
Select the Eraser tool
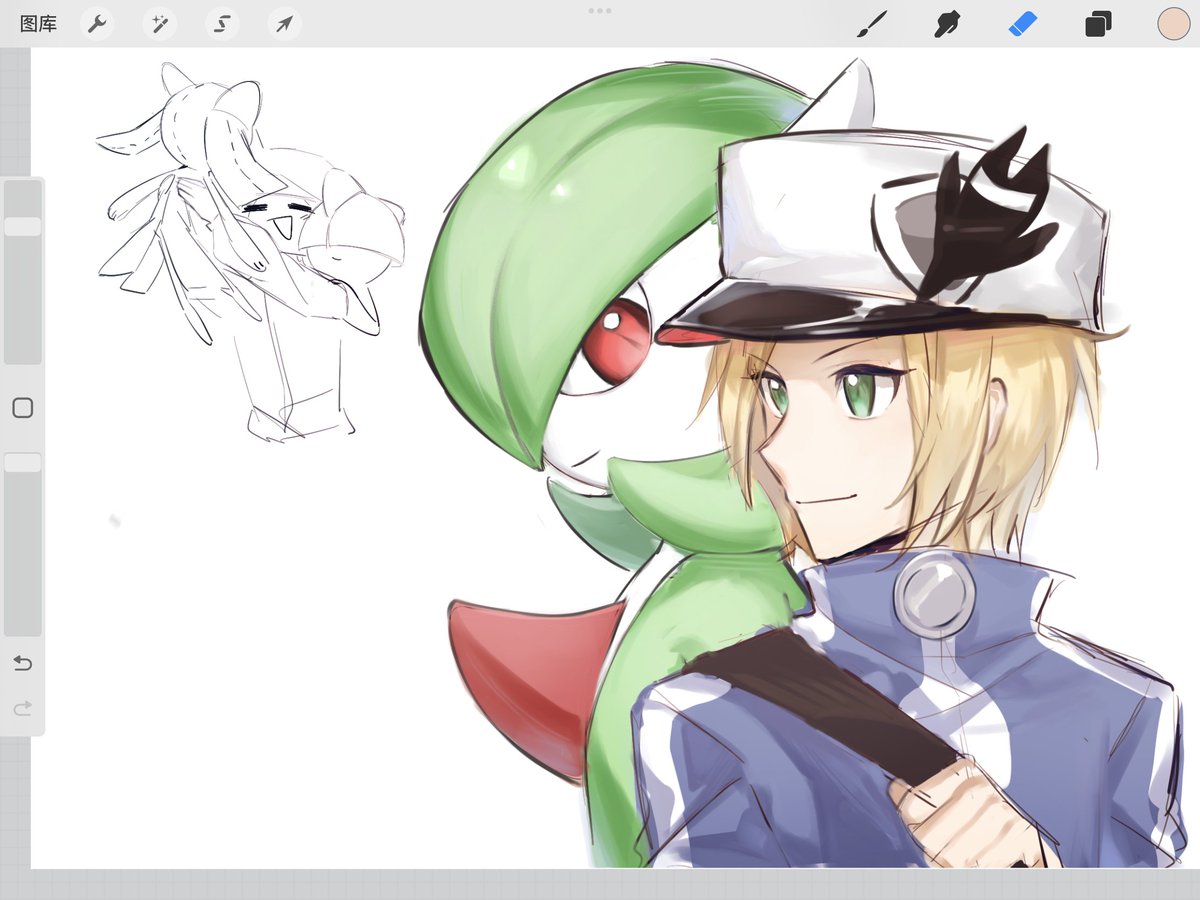coord(1023,24)
